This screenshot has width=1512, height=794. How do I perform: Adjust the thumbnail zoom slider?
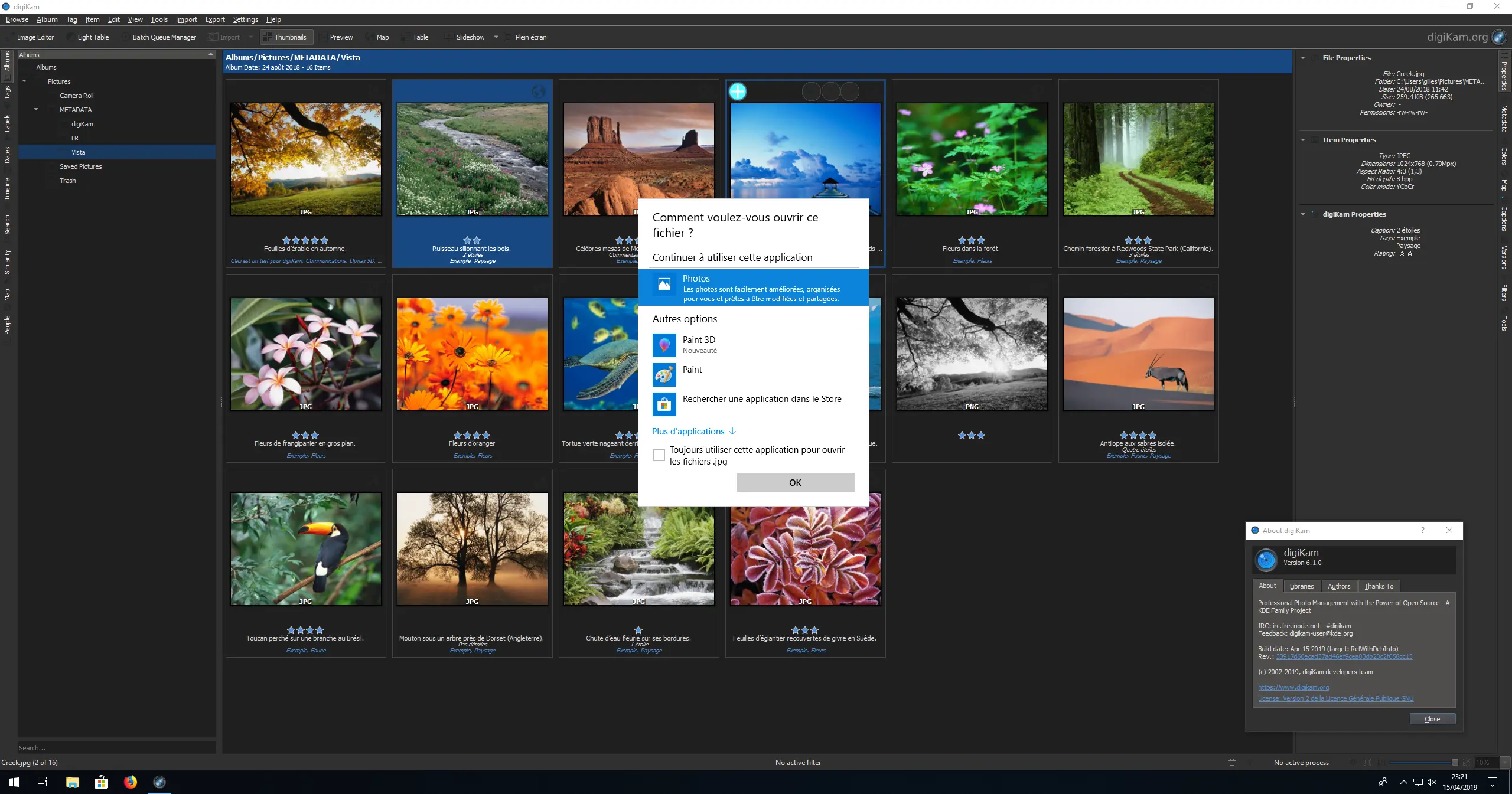(1455, 762)
